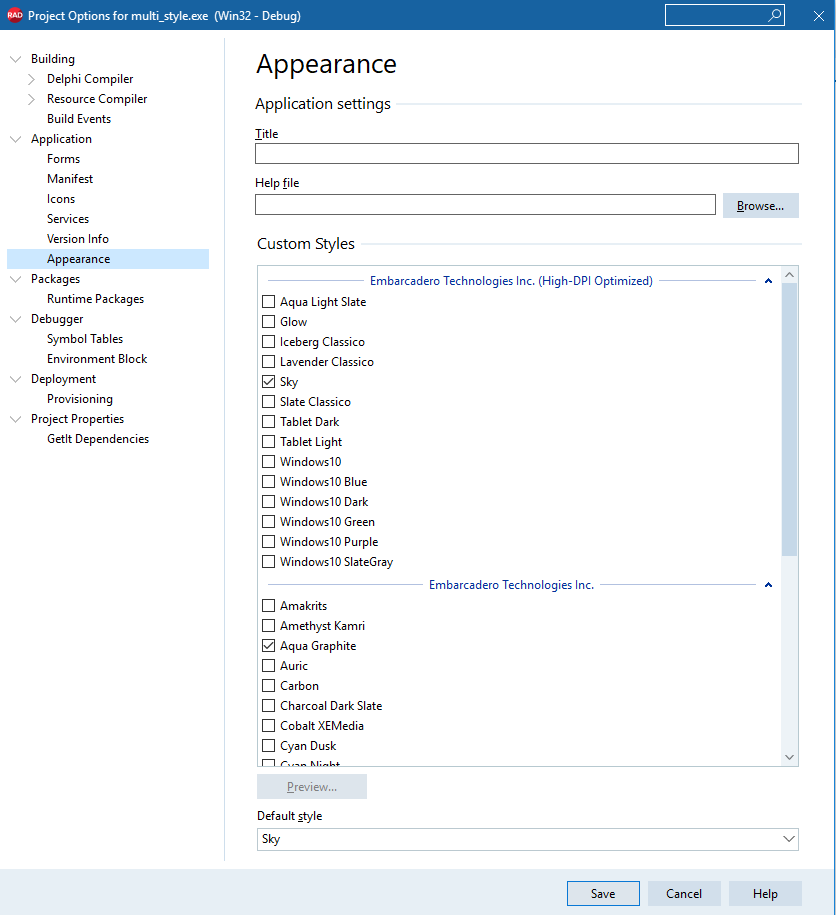Viewport: 836px width, 915px height.
Task: Enable the Glow custom style
Action: (x=268, y=322)
